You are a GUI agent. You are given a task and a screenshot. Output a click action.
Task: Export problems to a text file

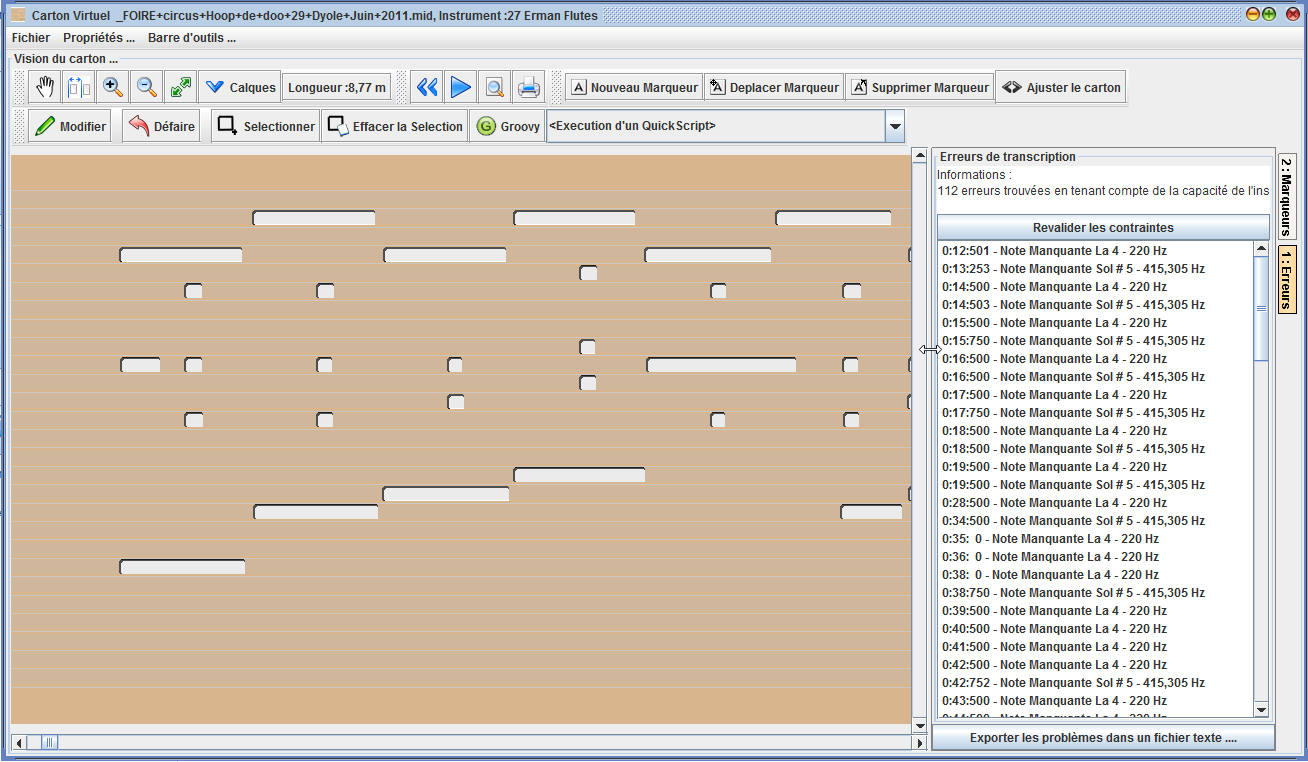[x=1102, y=738]
